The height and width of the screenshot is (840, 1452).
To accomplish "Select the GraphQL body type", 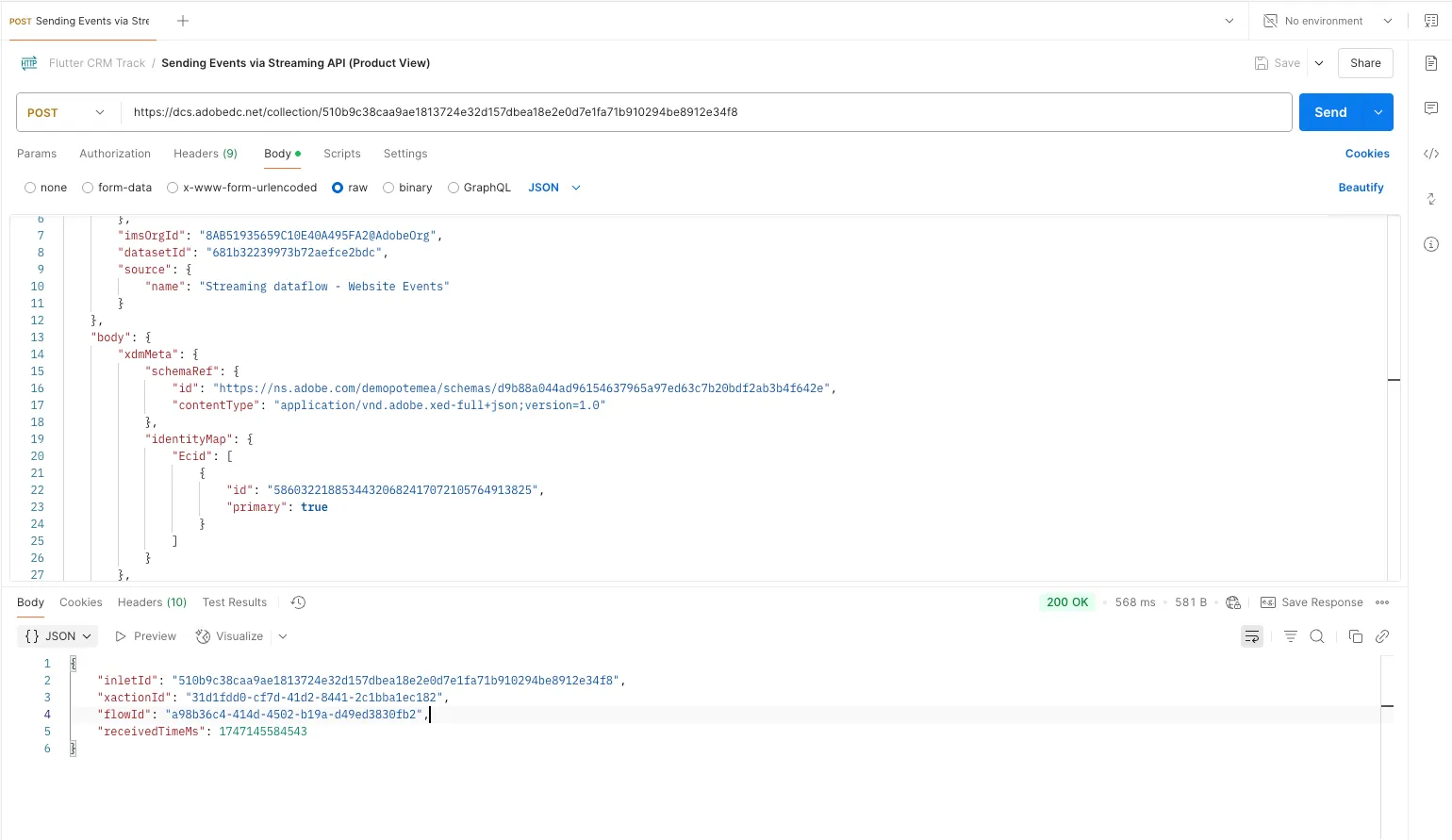I will coord(454,188).
